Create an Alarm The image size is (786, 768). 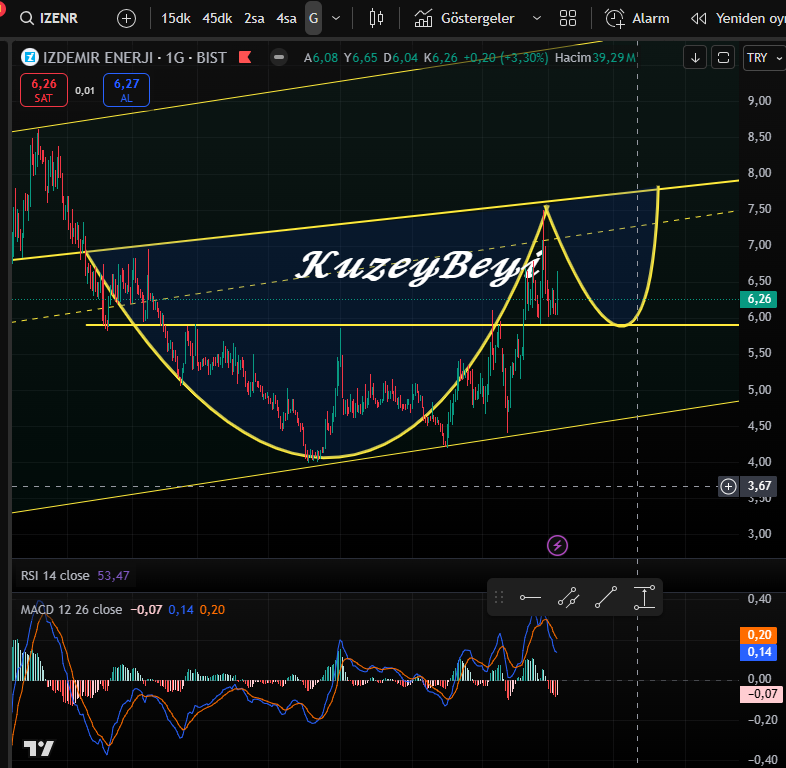pyautogui.click(x=637, y=19)
